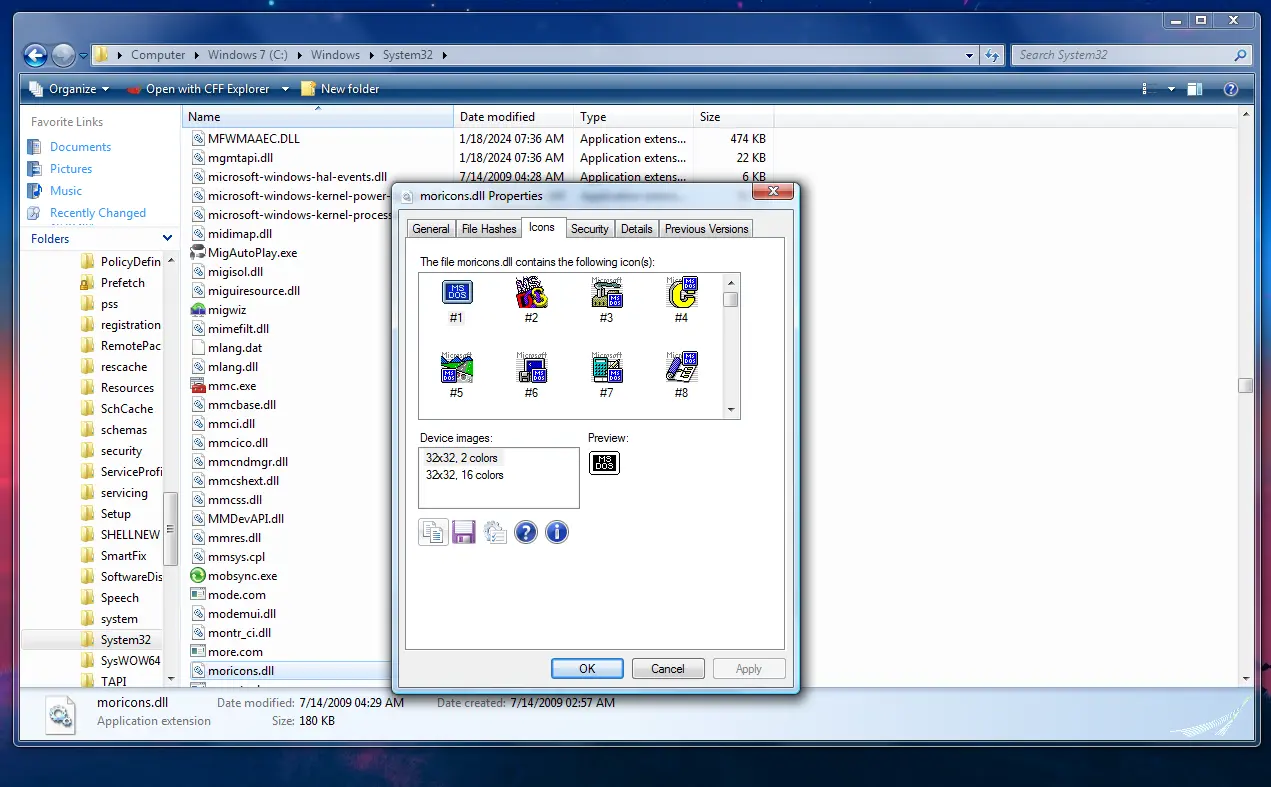This screenshot has height=787, width=1271.
Task: Open the address bar history dropdown
Action: [970, 56]
